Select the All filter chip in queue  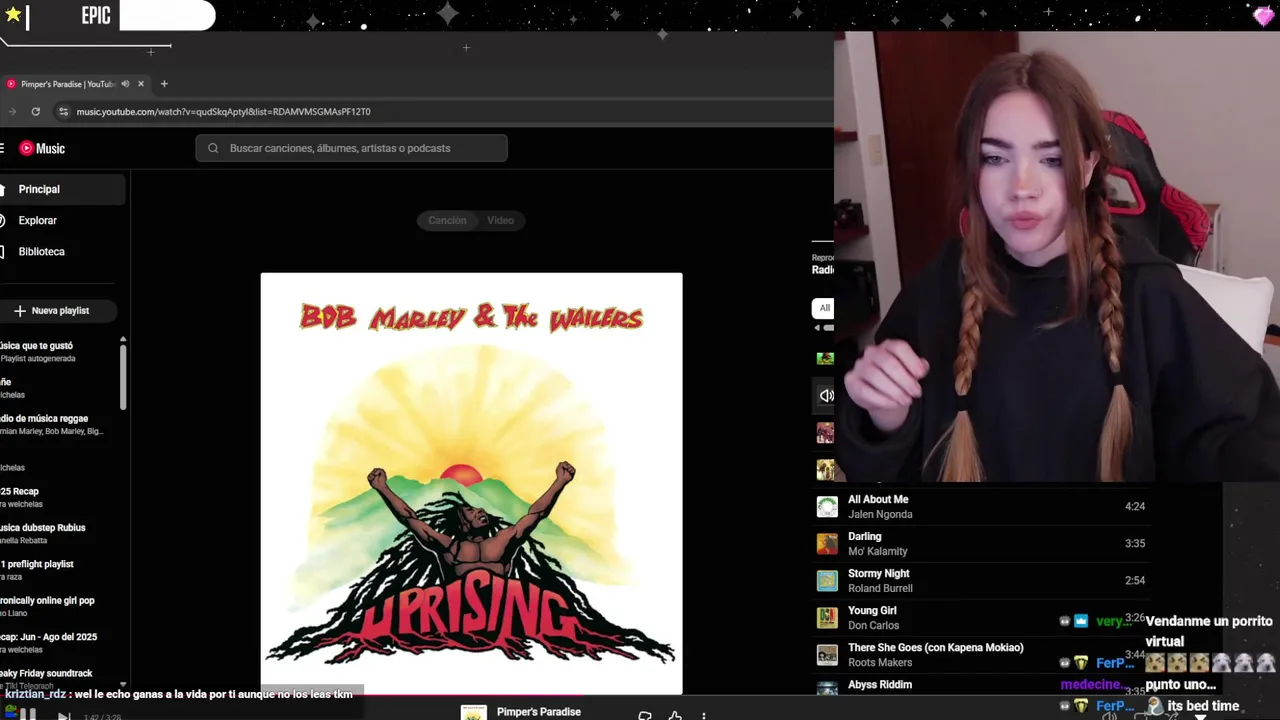pyautogui.click(x=824, y=308)
